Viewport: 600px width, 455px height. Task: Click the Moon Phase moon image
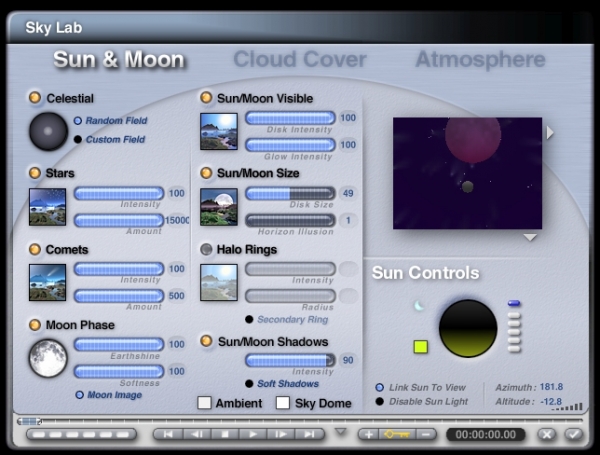tap(48, 358)
